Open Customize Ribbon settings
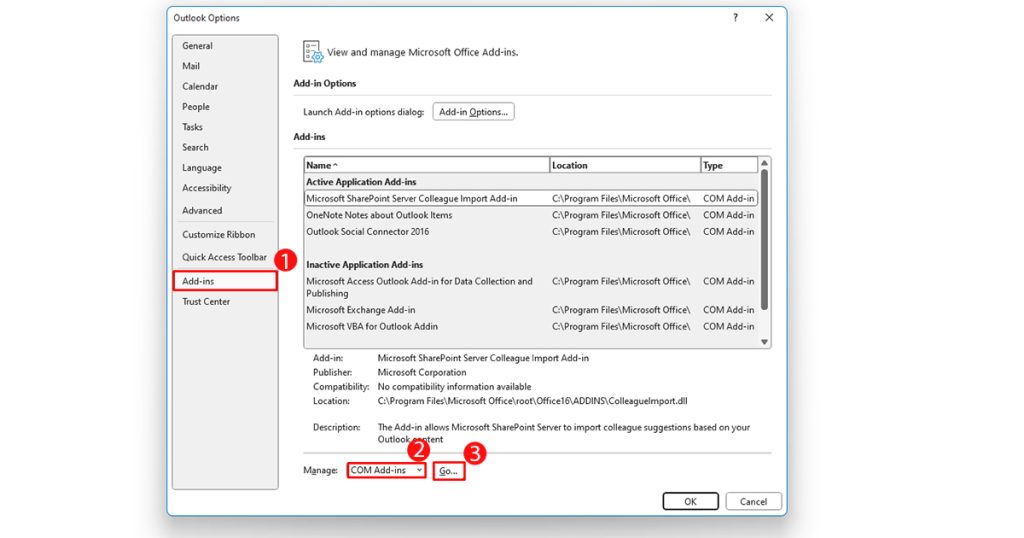This screenshot has width=1024, height=538. coord(219,234)
